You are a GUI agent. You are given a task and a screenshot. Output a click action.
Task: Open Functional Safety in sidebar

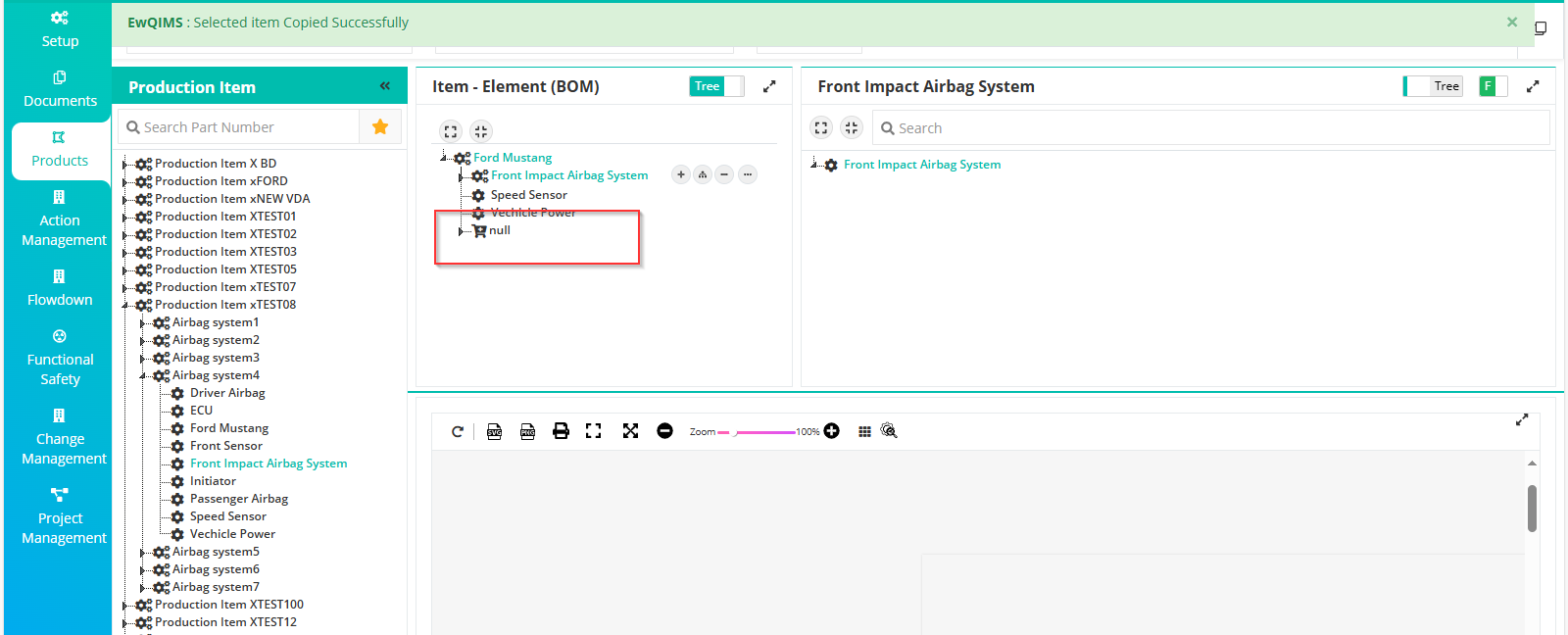60,358
